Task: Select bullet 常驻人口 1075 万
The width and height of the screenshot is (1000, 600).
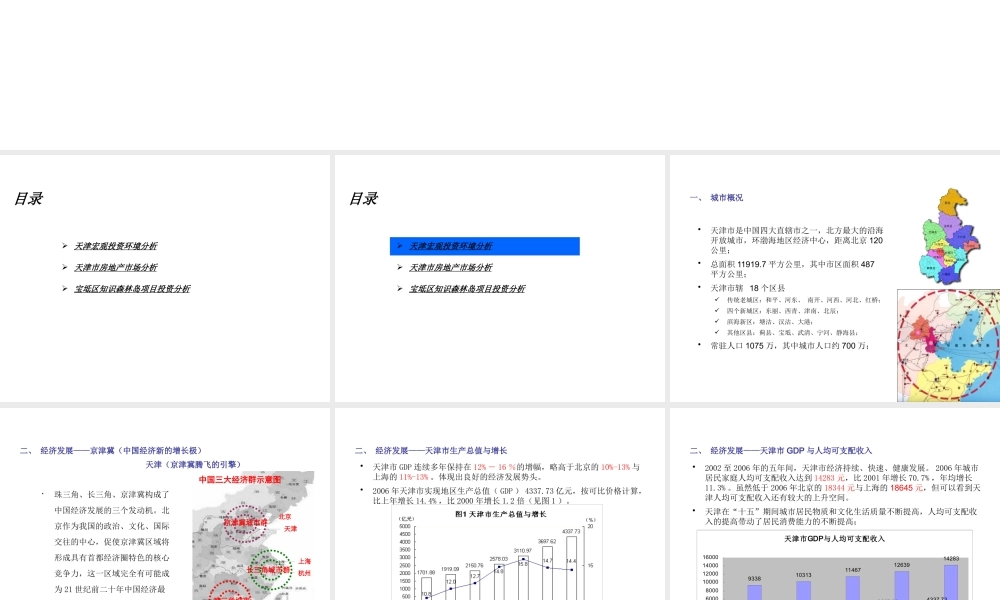Action: click(790, 346)
